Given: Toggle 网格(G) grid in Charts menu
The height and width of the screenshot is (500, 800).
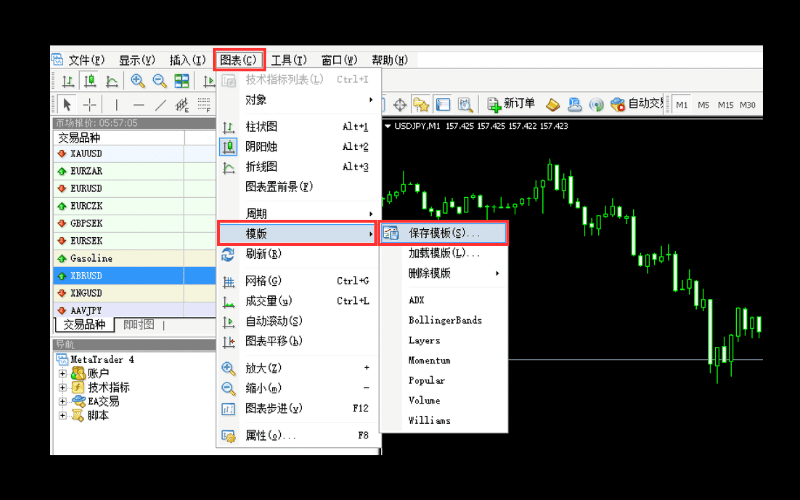Looking at the screenshot, I should tap(299, 281).
